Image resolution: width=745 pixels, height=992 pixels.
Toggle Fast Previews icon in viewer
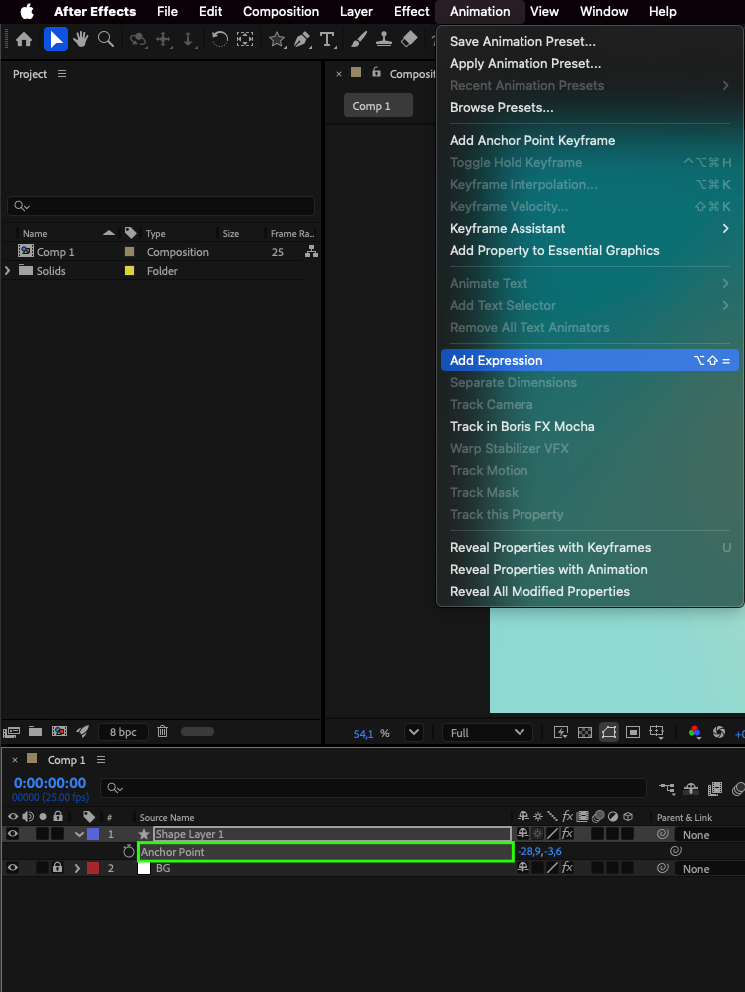(x=561, y=732)
